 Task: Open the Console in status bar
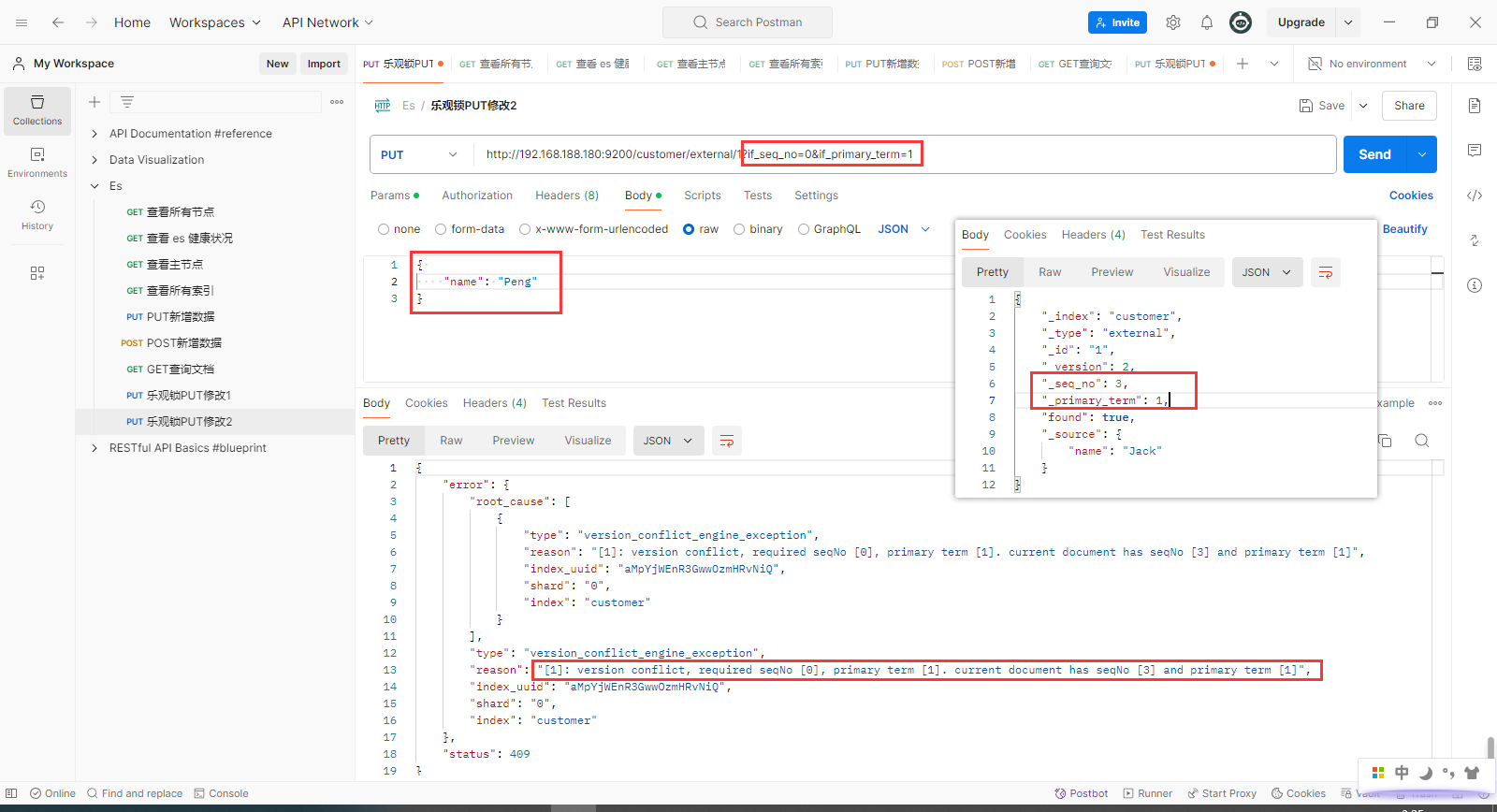click(x=222, y=793)
